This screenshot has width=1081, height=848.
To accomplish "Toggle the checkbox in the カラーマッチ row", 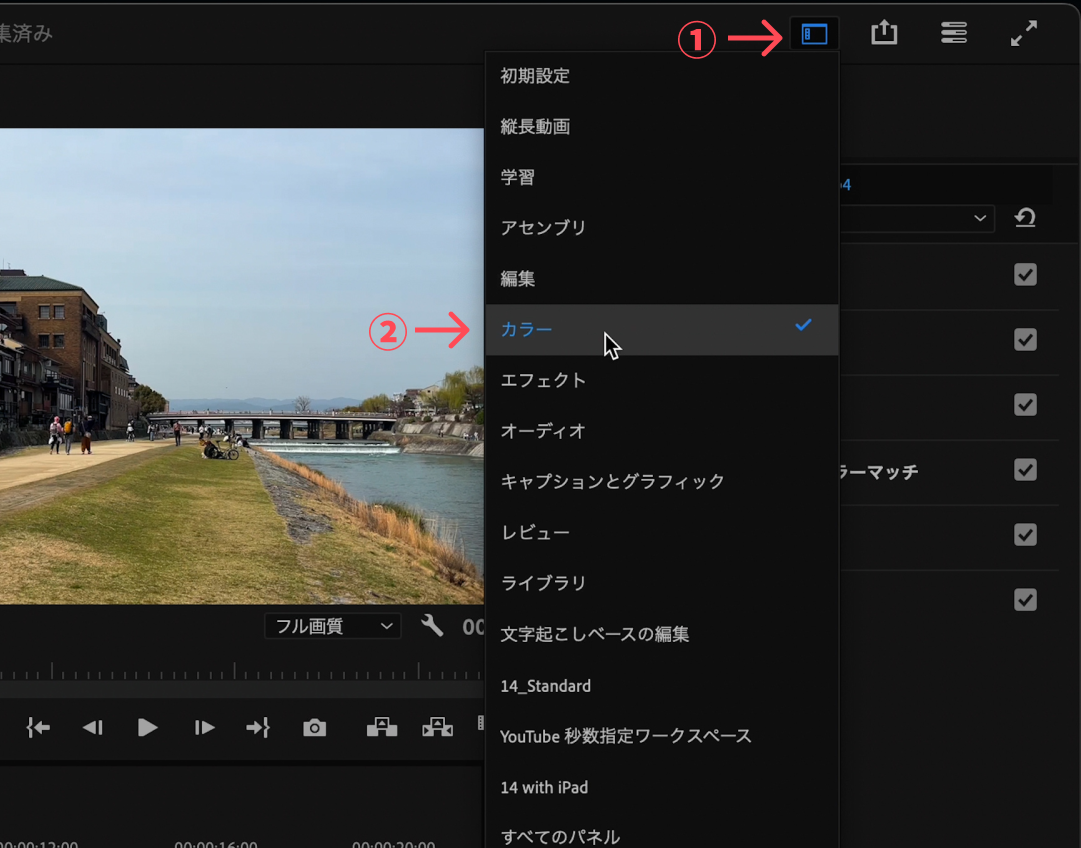I will [1025, 470].
